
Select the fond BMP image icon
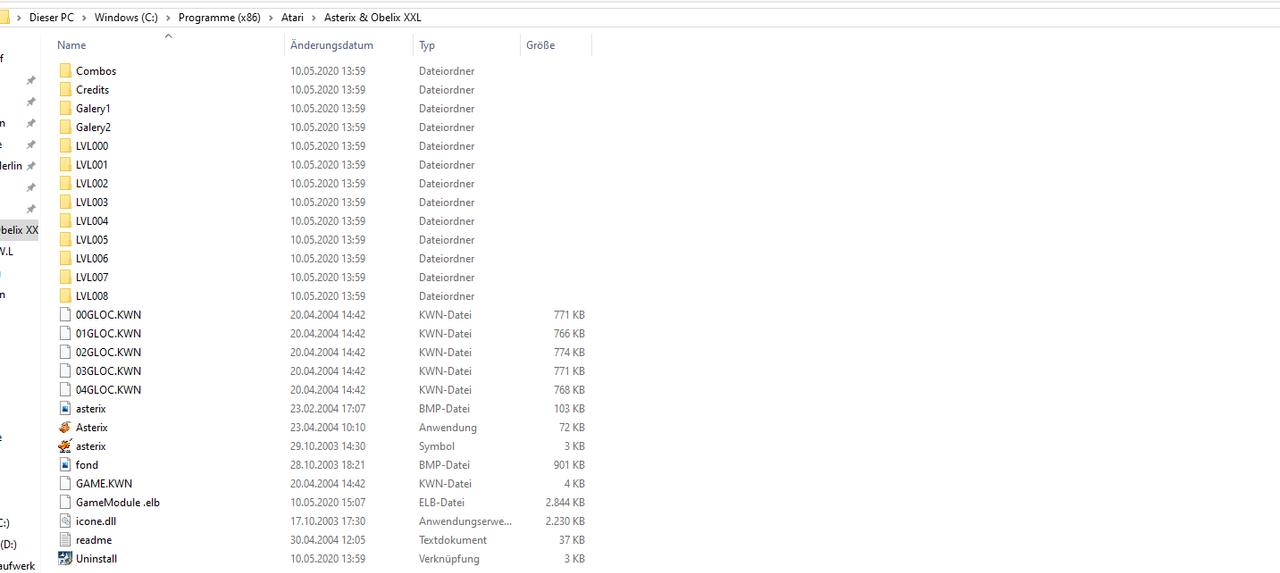pos(65,465)
